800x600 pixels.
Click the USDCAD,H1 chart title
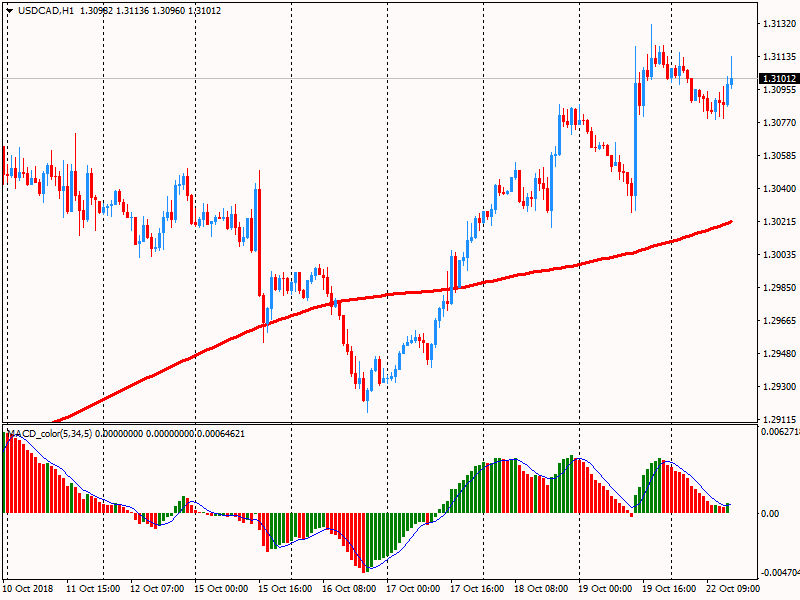click(46, 11)
